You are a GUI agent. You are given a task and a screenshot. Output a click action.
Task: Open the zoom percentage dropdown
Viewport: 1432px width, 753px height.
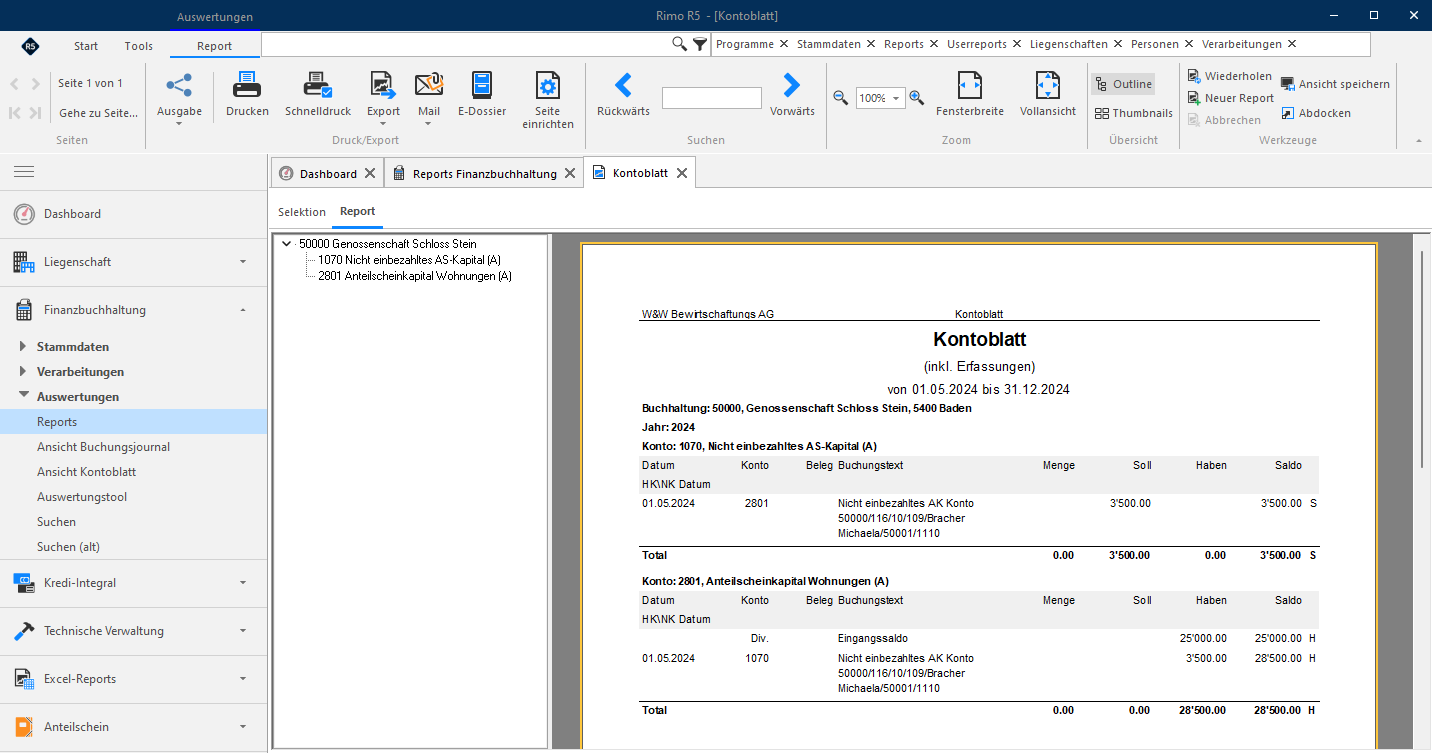897,98
